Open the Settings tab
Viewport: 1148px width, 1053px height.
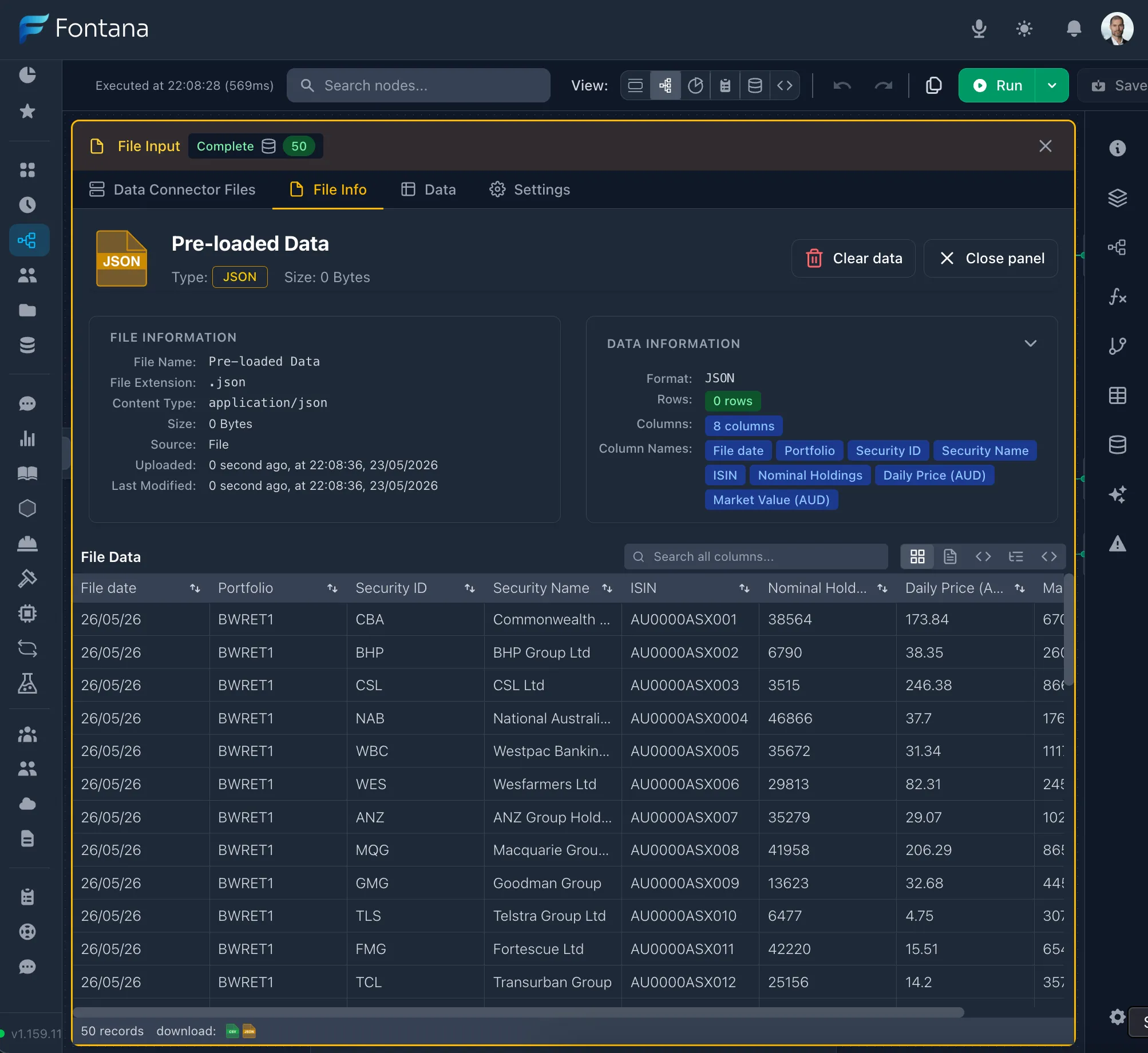coord(530,189)
